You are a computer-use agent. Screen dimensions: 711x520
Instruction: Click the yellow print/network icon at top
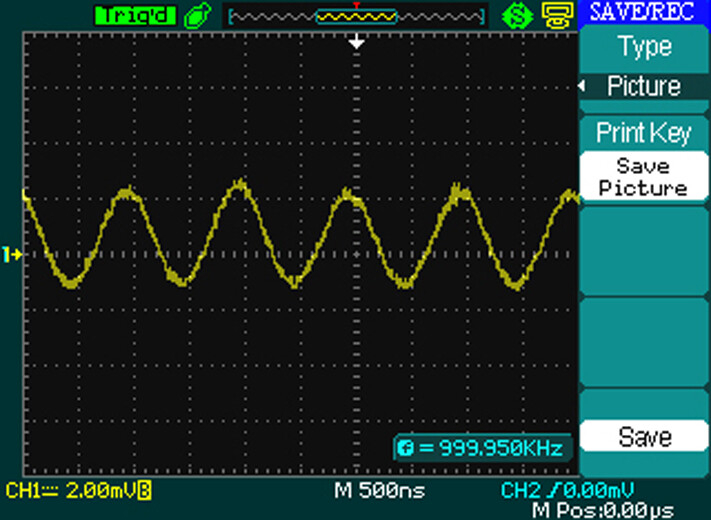click(x=553, y=15)
